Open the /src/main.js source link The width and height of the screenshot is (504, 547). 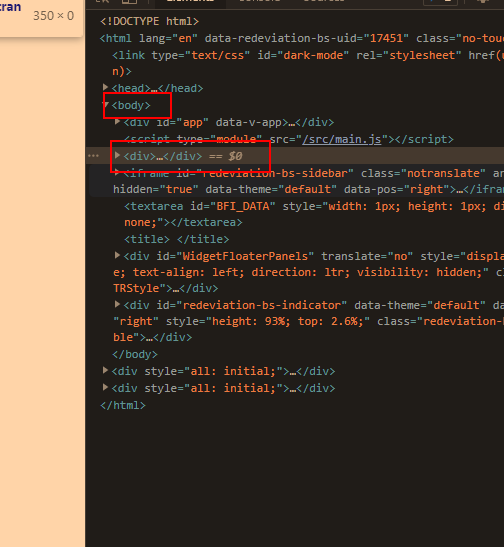[341, 139]
